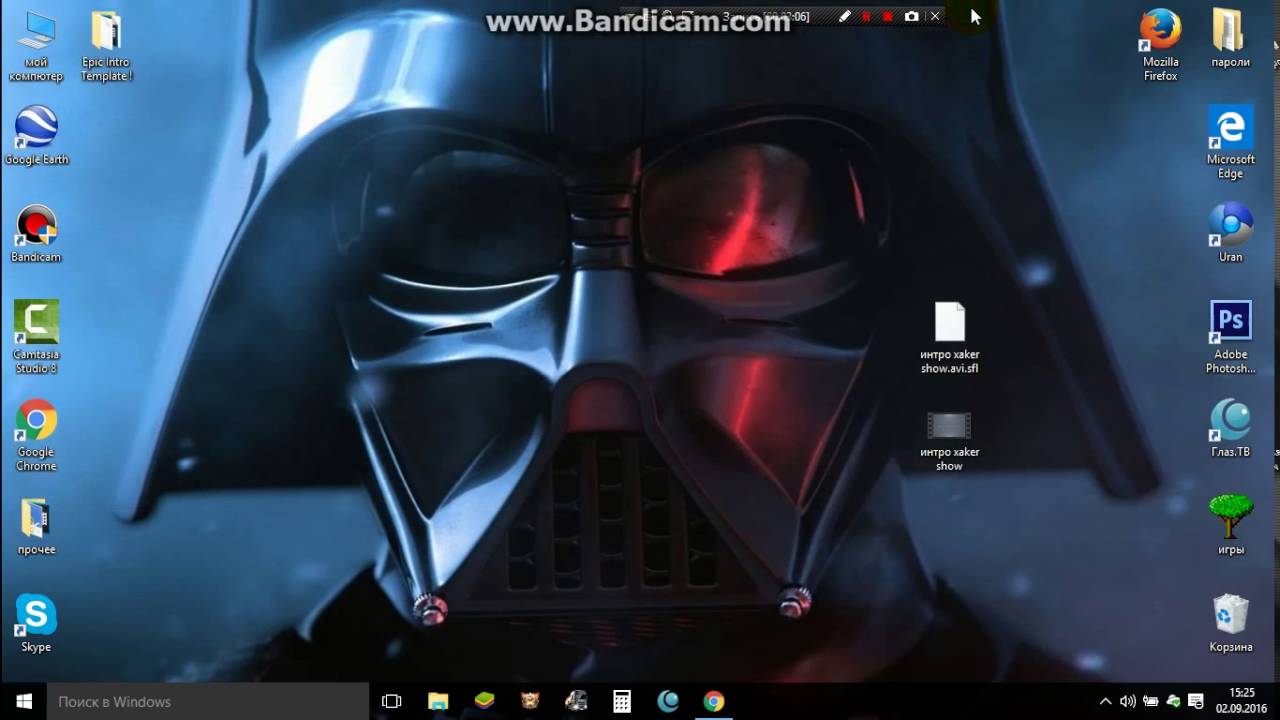
Task: Select the Корзина recycle bin
Action: pos(1230,624)
